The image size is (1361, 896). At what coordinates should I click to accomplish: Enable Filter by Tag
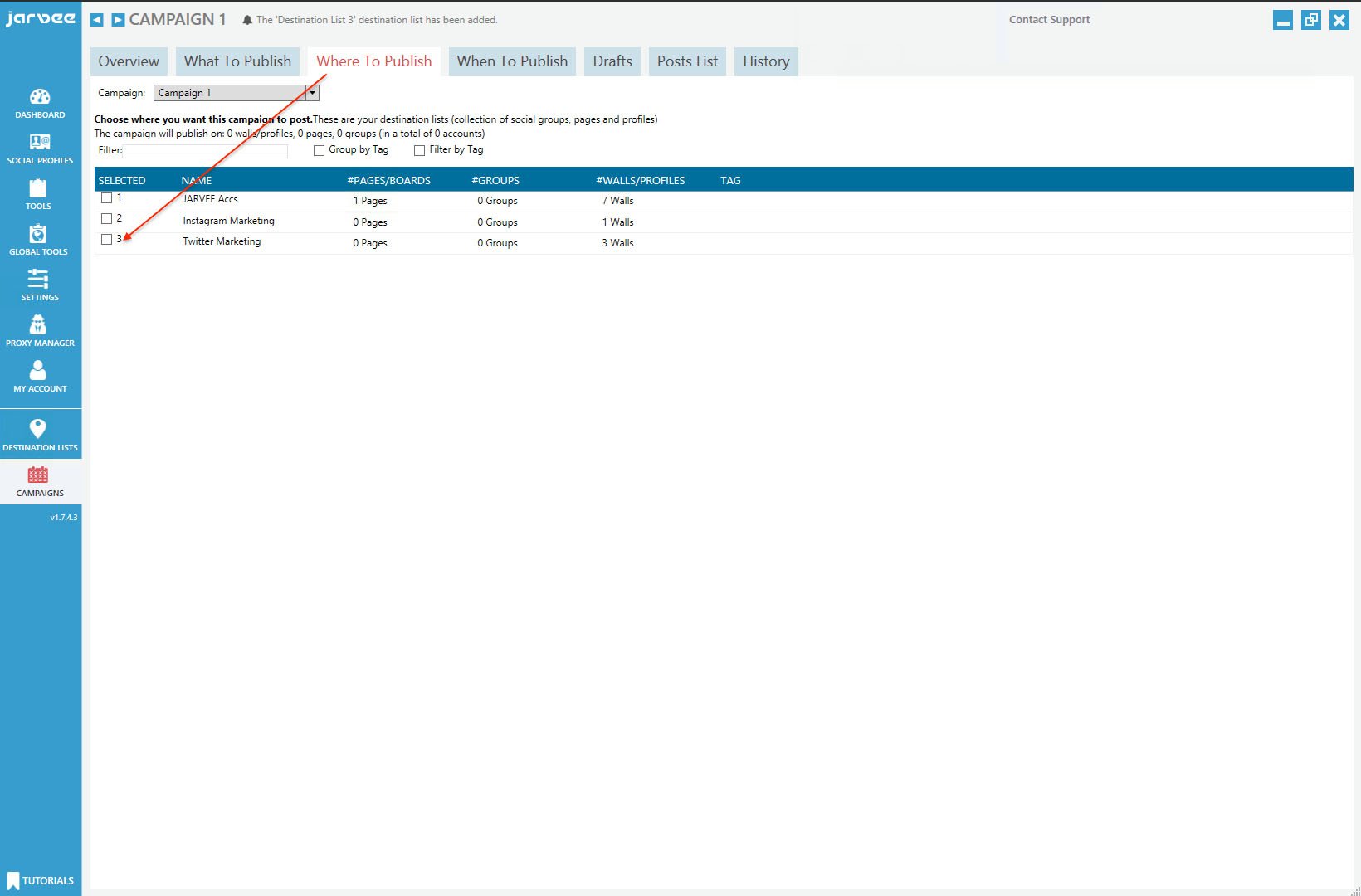click(419, 150)
